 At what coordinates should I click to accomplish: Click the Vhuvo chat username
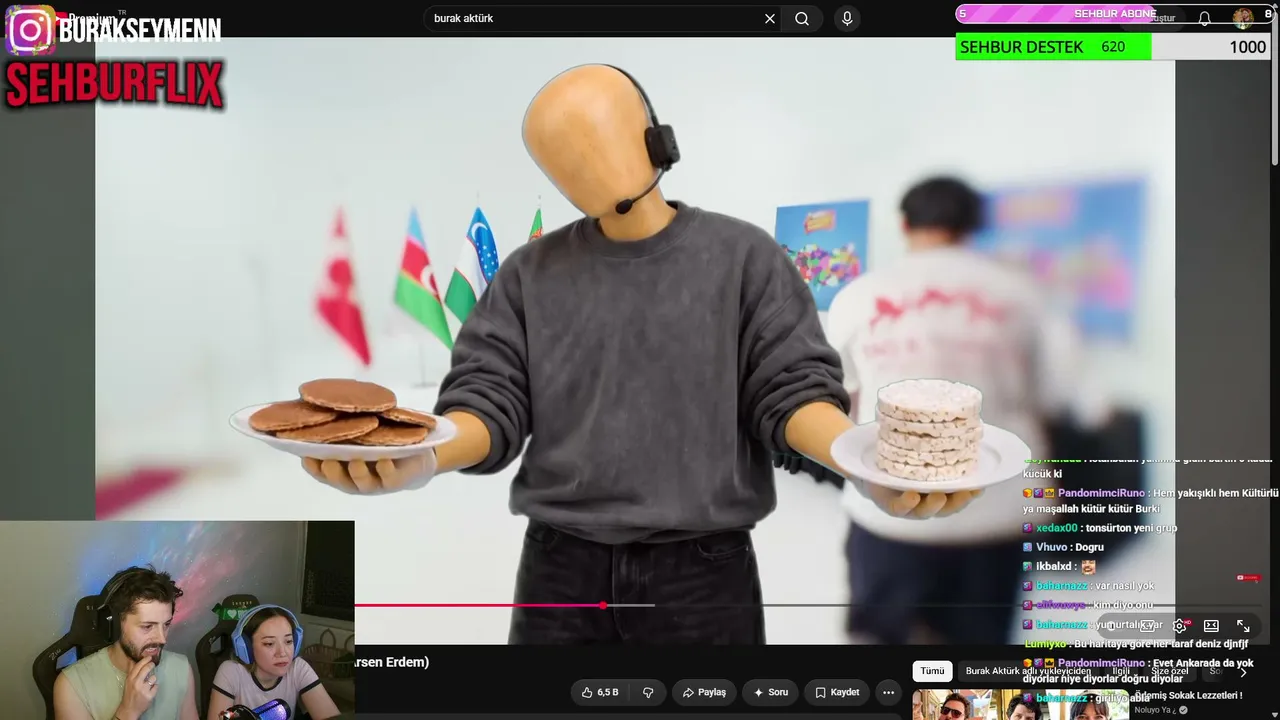point(1051,548)
